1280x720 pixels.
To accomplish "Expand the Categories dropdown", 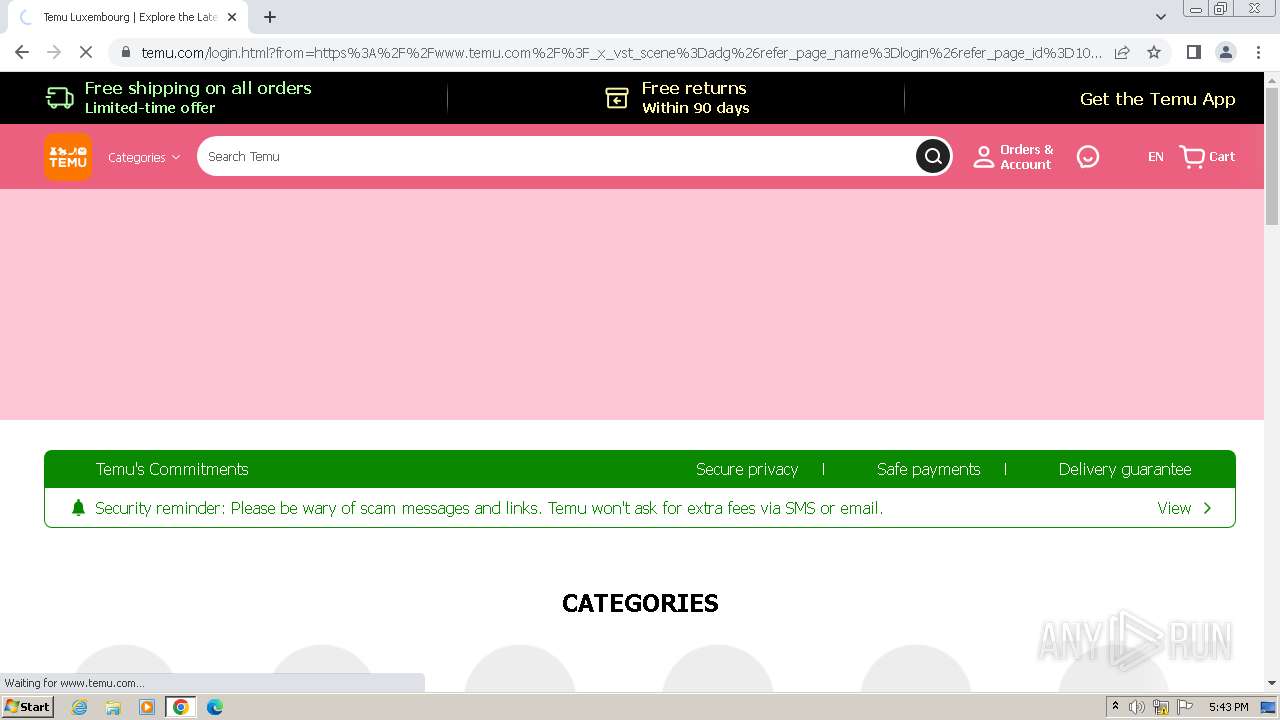I will (144, 157).
